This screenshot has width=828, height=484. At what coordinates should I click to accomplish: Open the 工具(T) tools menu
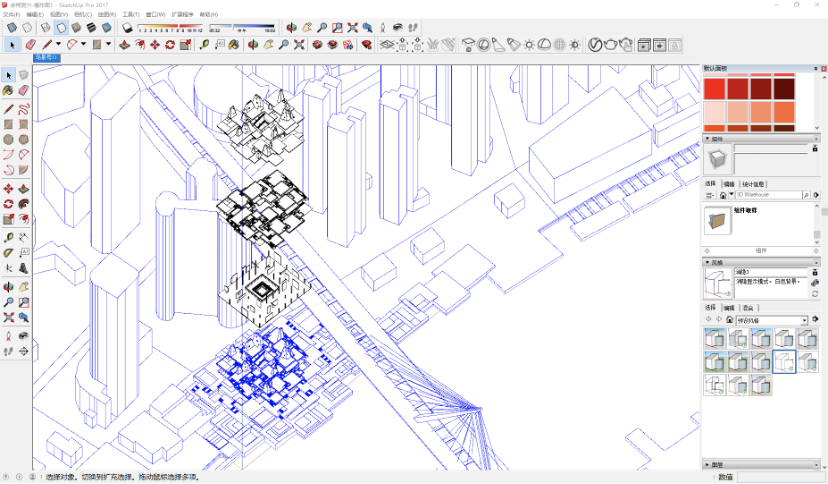tap(130, 14)
